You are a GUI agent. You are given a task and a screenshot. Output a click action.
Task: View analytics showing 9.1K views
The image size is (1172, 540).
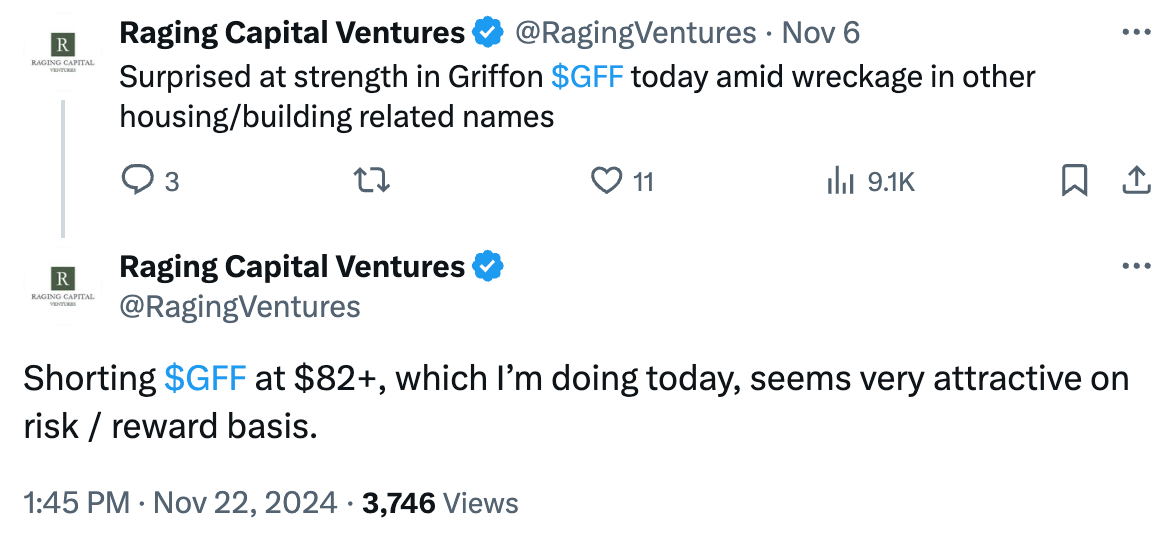(x=870, y=182)
